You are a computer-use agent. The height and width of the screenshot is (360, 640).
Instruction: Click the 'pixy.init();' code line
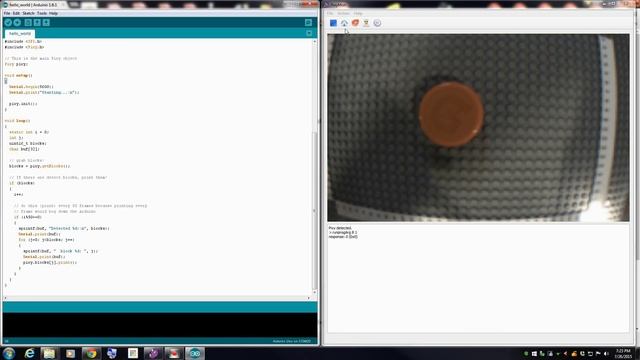pos(23,104)
